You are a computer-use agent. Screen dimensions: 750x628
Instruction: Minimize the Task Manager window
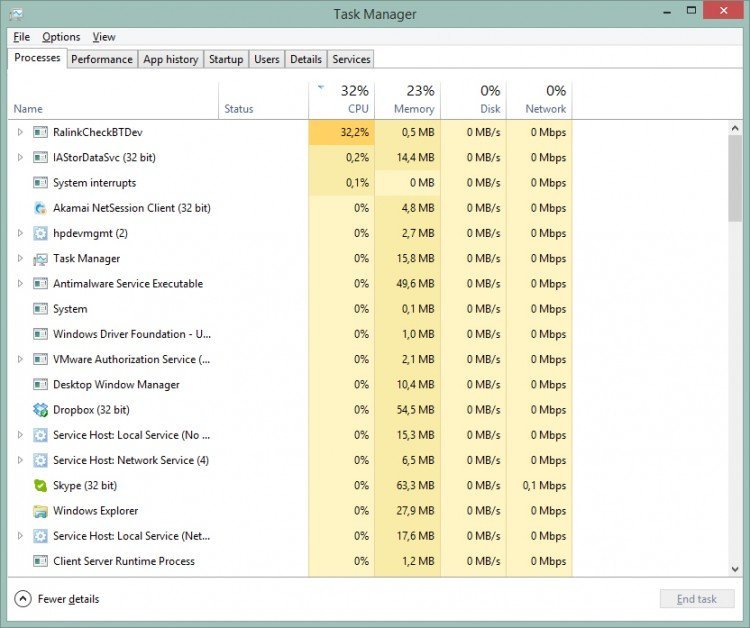click(x=667, y=11)
